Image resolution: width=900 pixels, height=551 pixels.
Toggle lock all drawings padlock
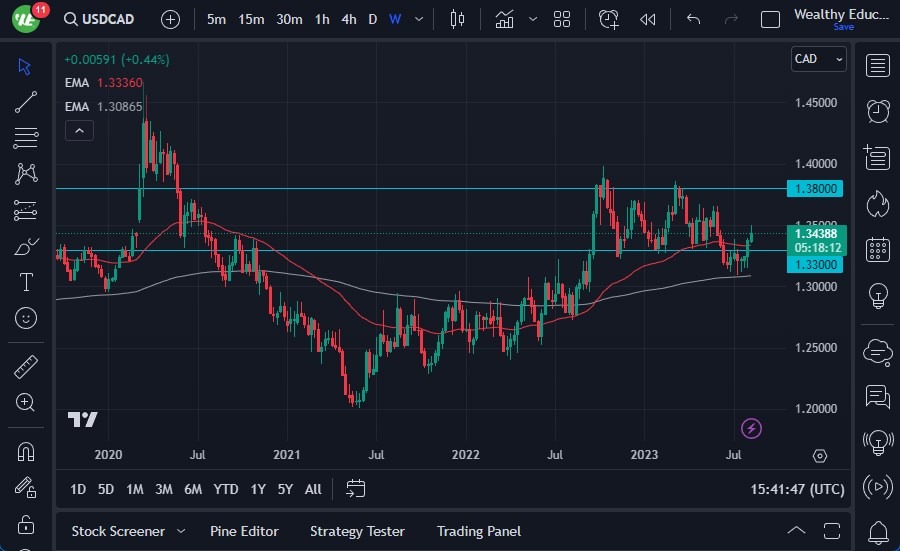[26, 524]
